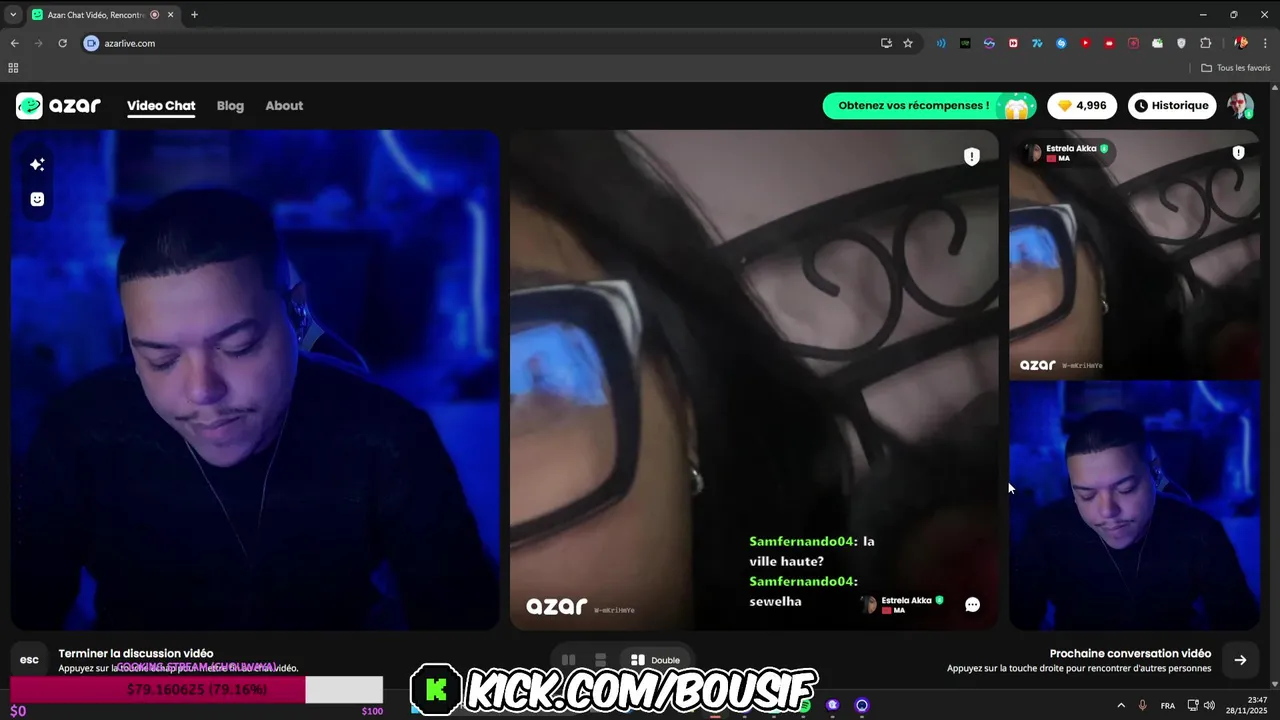This screenshot has width=1280, height=720.
Task: Click the blue sound-wave extension icon
Action: 941,43
